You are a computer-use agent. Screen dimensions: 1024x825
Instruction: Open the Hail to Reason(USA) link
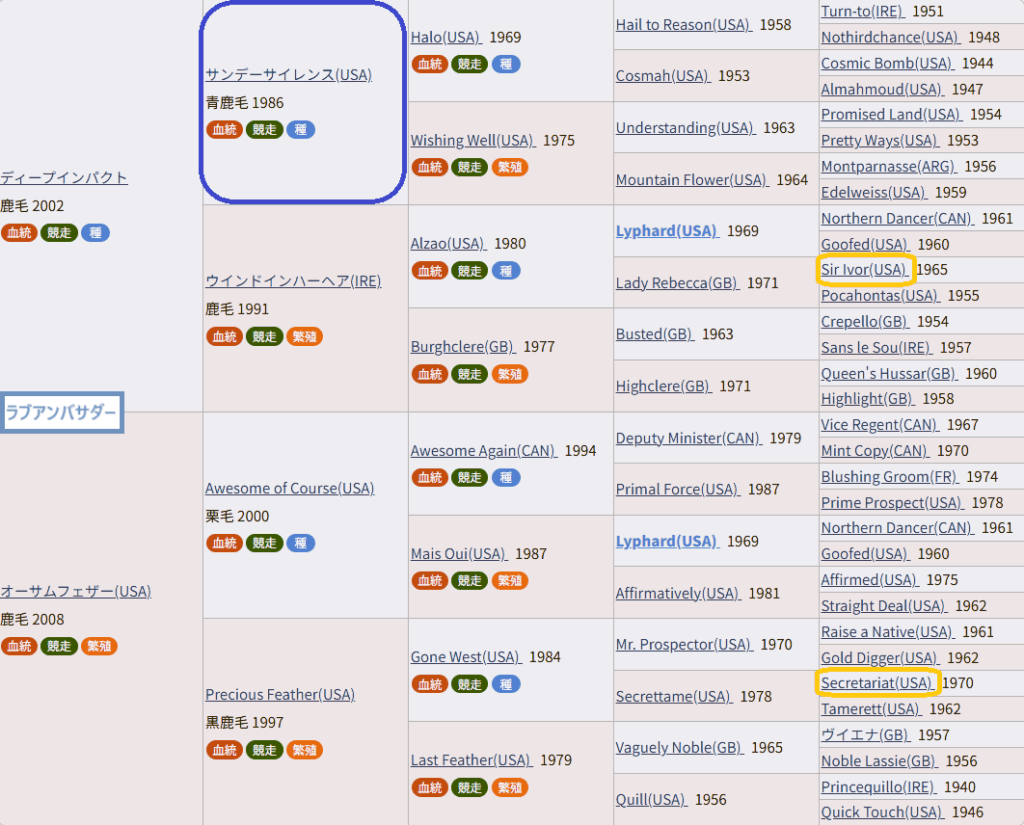click(x=683, y=25)
